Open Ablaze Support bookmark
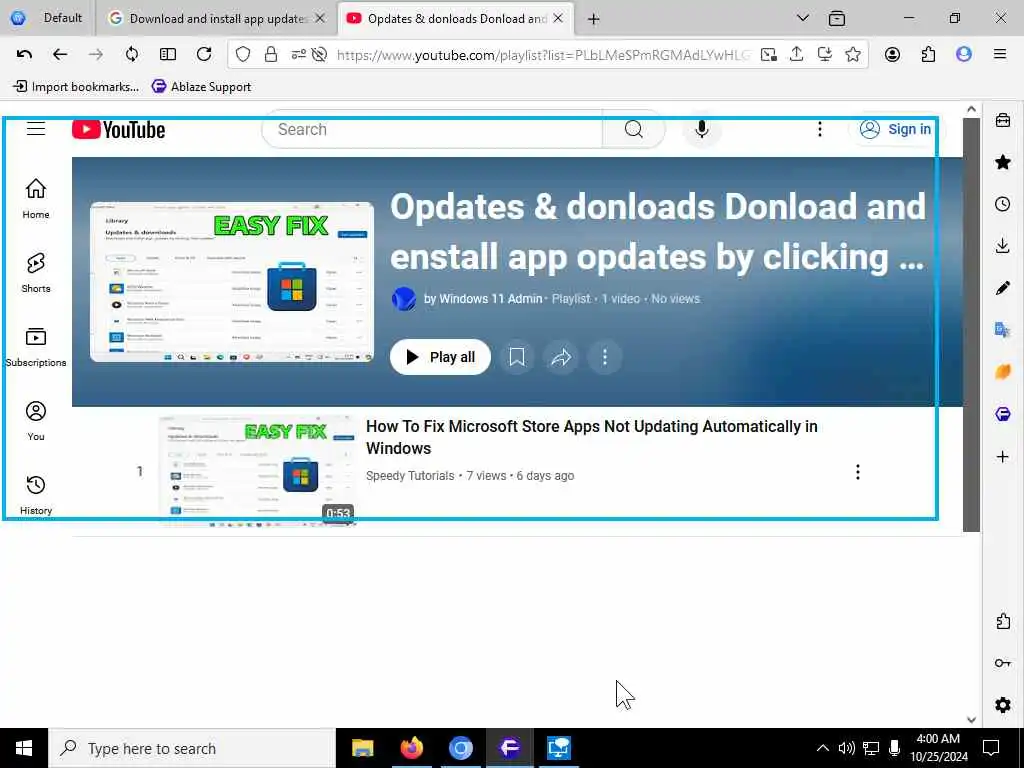This screenshot has height=768, width=1024. (201, 86)
